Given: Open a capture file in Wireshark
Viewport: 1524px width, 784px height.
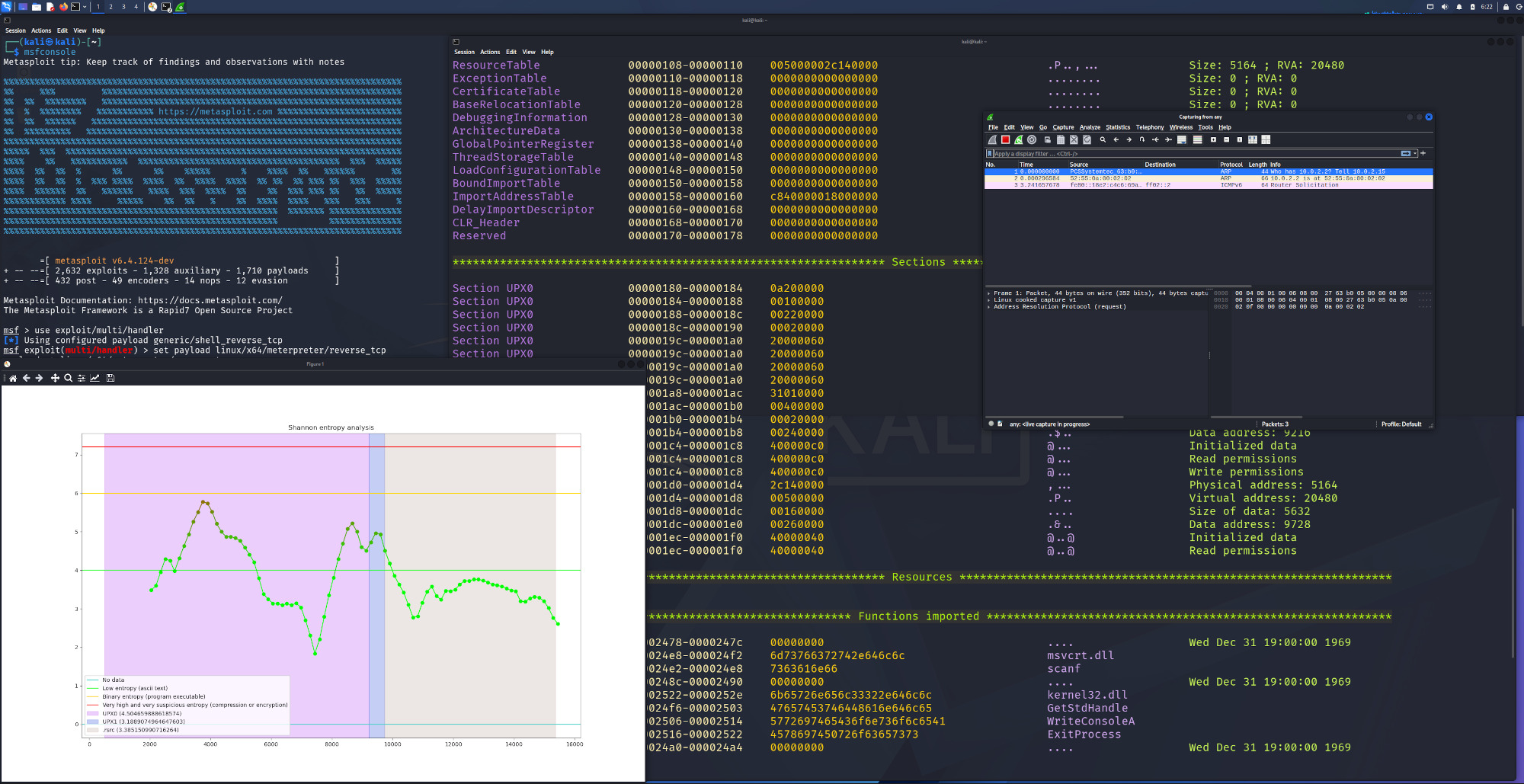Looking at the screenshot, I should pos(1048,139).
